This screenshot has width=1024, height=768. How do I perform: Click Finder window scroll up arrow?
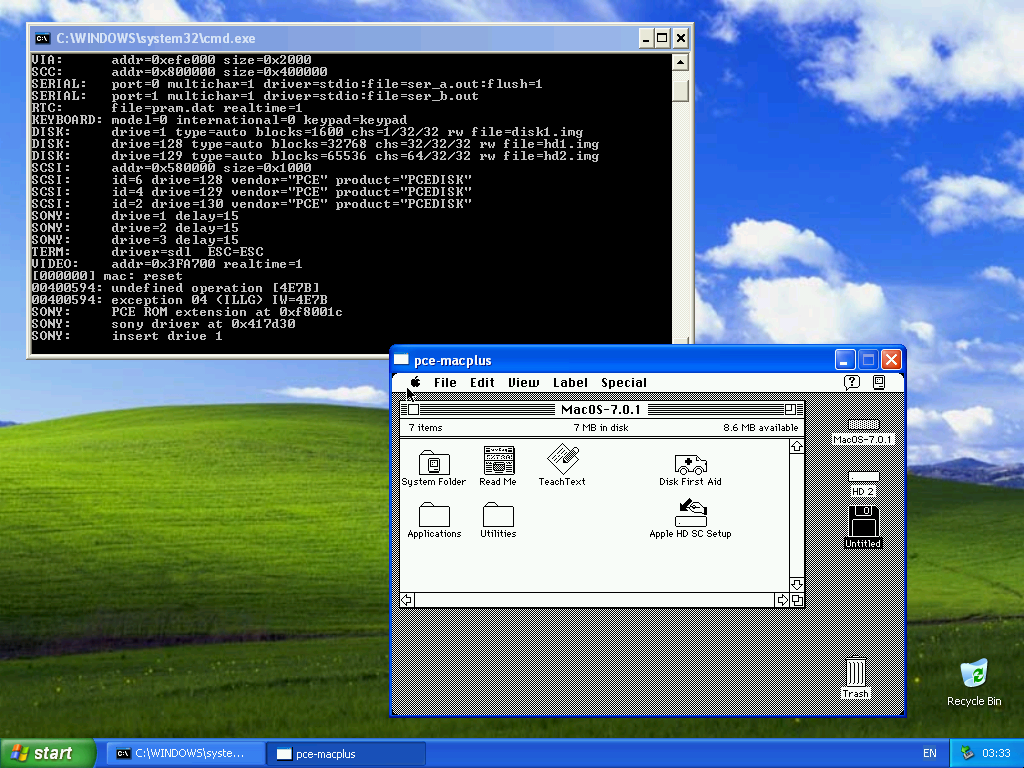[x=797, y=447]
